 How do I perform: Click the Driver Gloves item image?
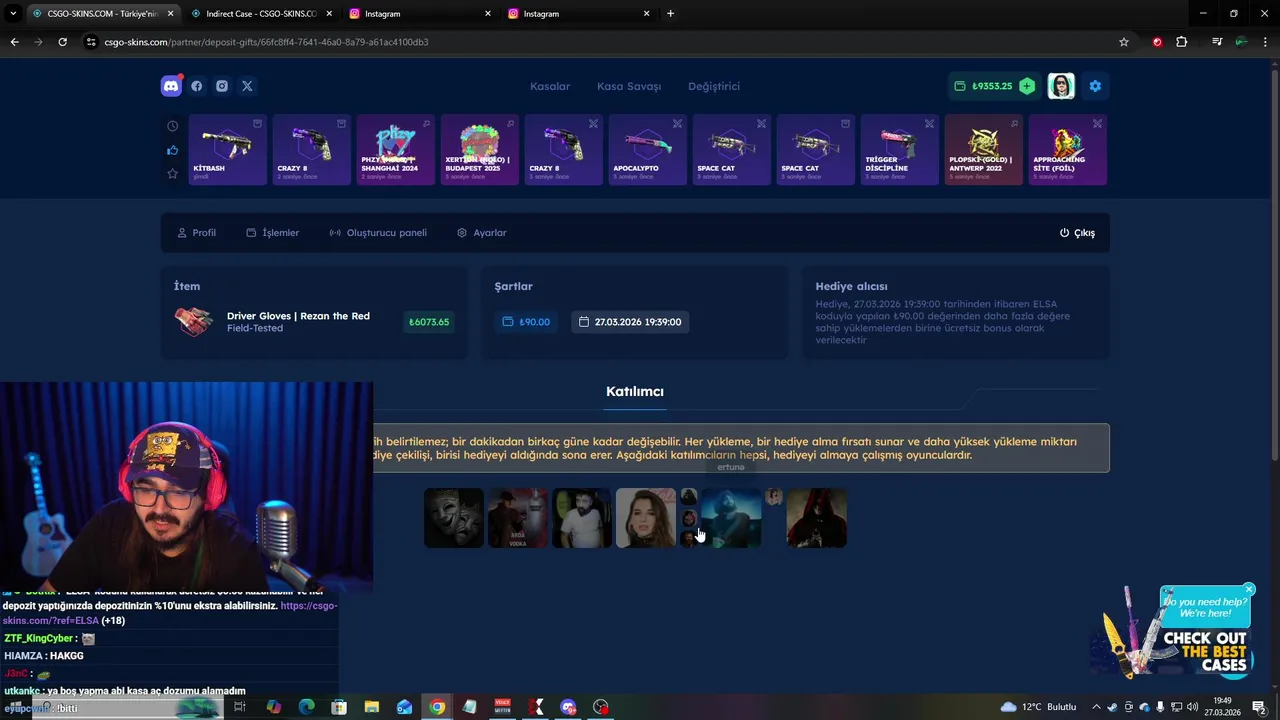point(194,321)
